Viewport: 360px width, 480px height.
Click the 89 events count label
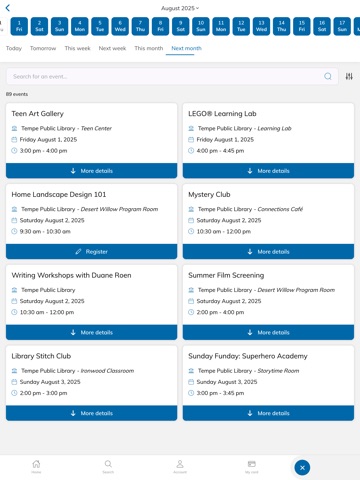17,94
